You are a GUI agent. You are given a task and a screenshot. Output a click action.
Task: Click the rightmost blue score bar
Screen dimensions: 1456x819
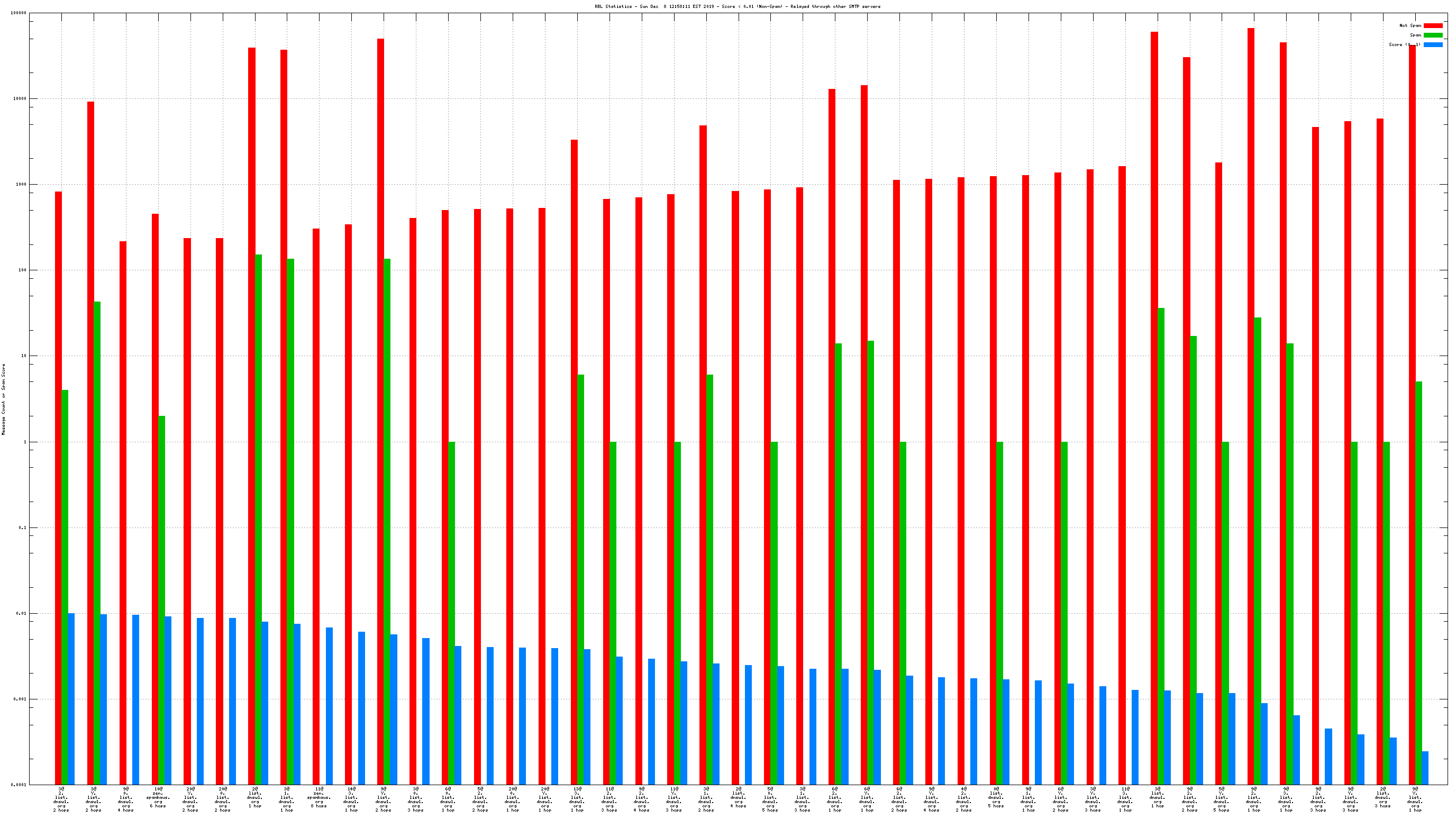click(1425, 768)
